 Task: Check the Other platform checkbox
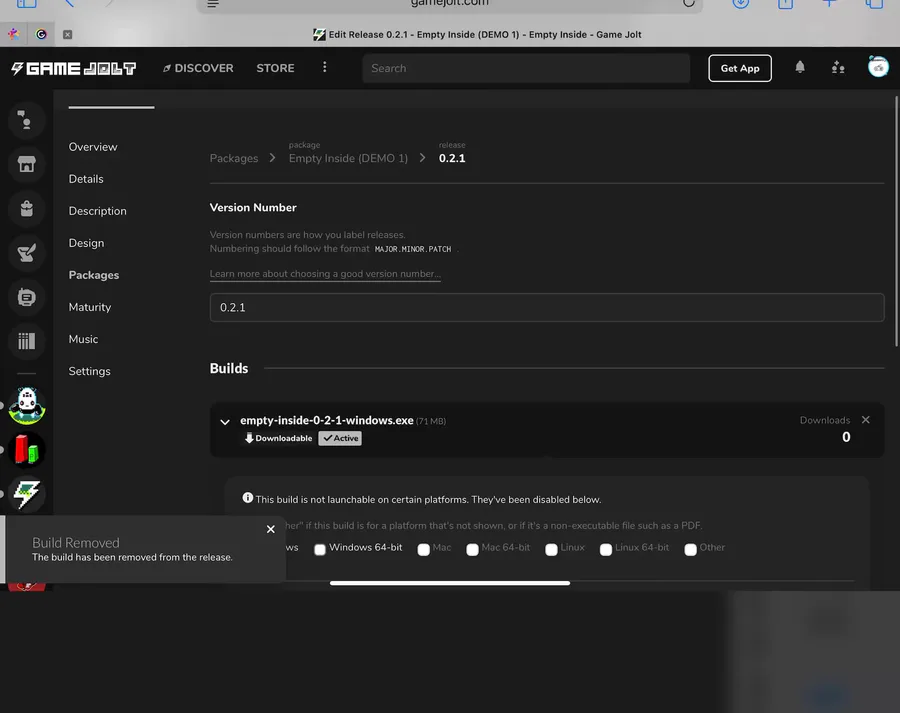click(x=690, y=549)
